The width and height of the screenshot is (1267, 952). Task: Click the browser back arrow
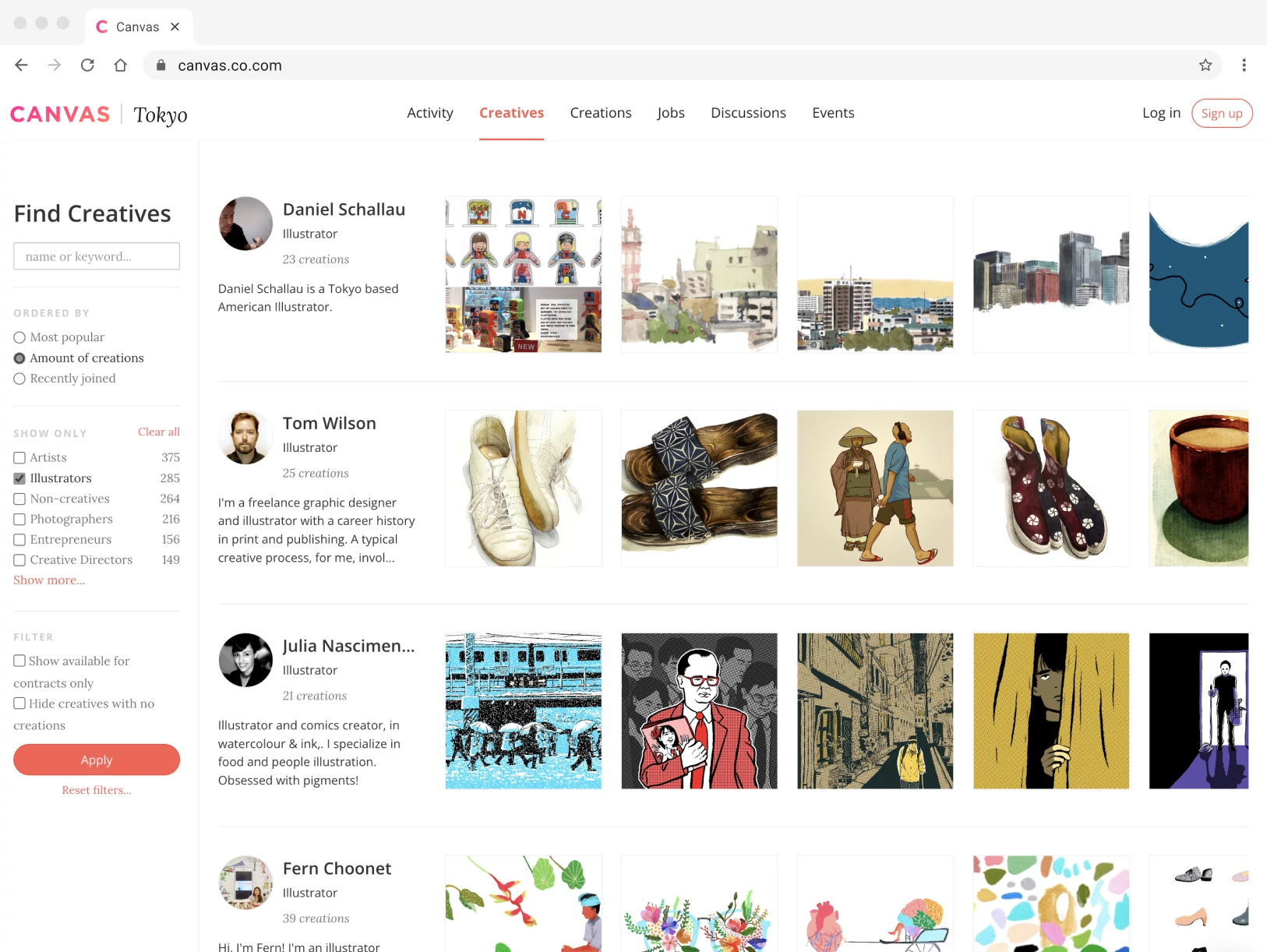21,65
